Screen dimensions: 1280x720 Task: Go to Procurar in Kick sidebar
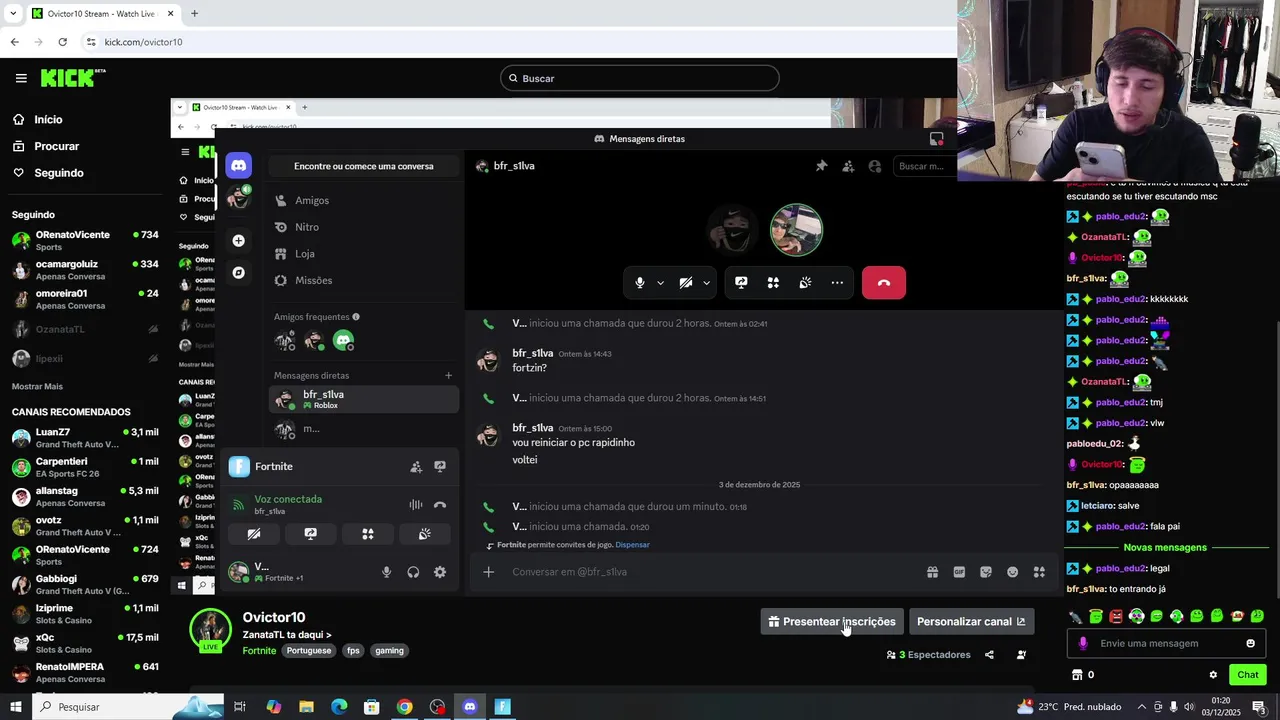tap(56, 146)
